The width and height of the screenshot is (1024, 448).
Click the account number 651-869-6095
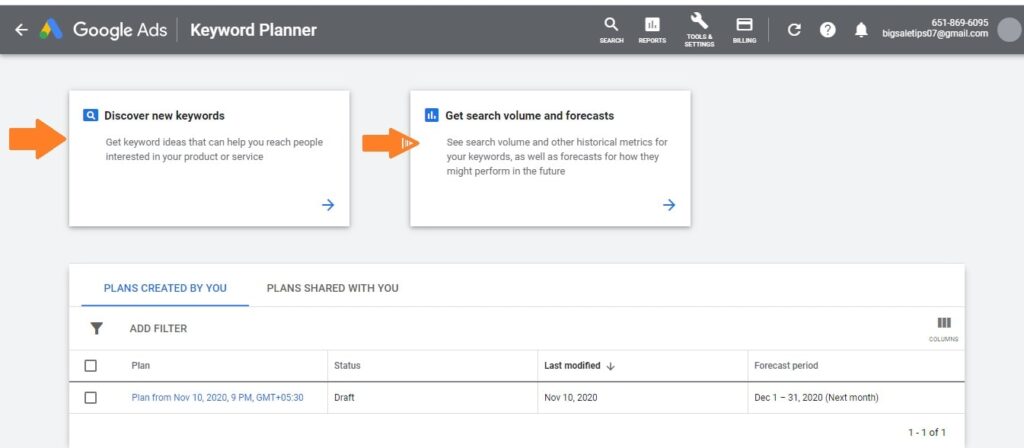tap(960, 23)
